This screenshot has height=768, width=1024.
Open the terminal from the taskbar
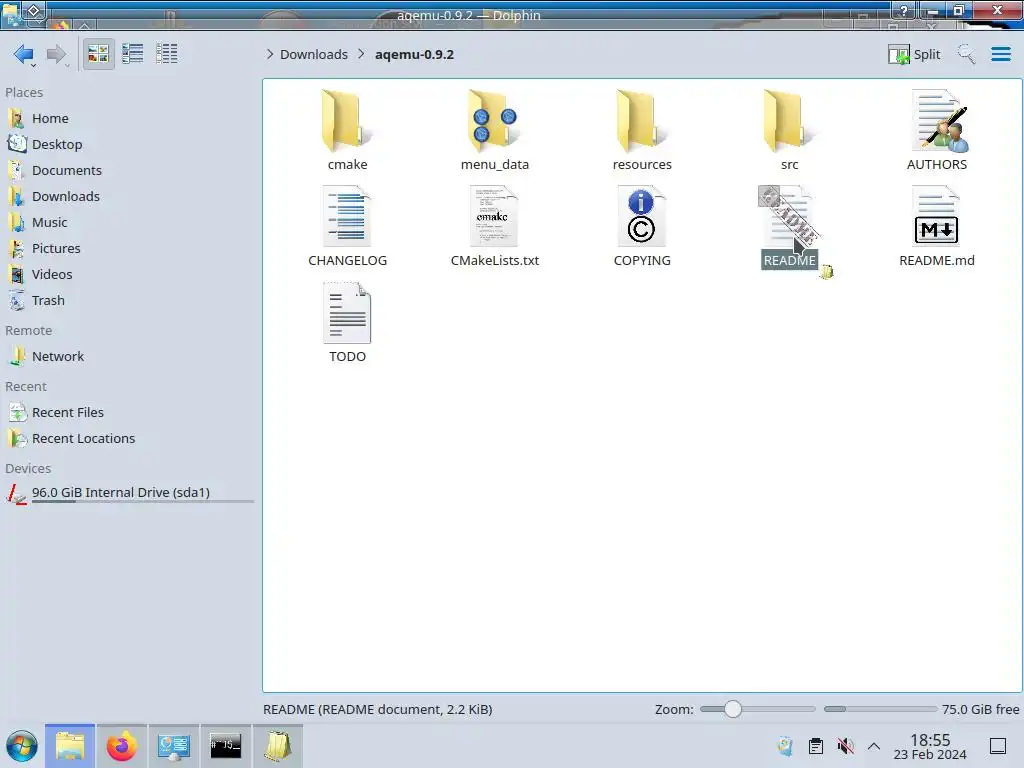click(x=225, y=746)
